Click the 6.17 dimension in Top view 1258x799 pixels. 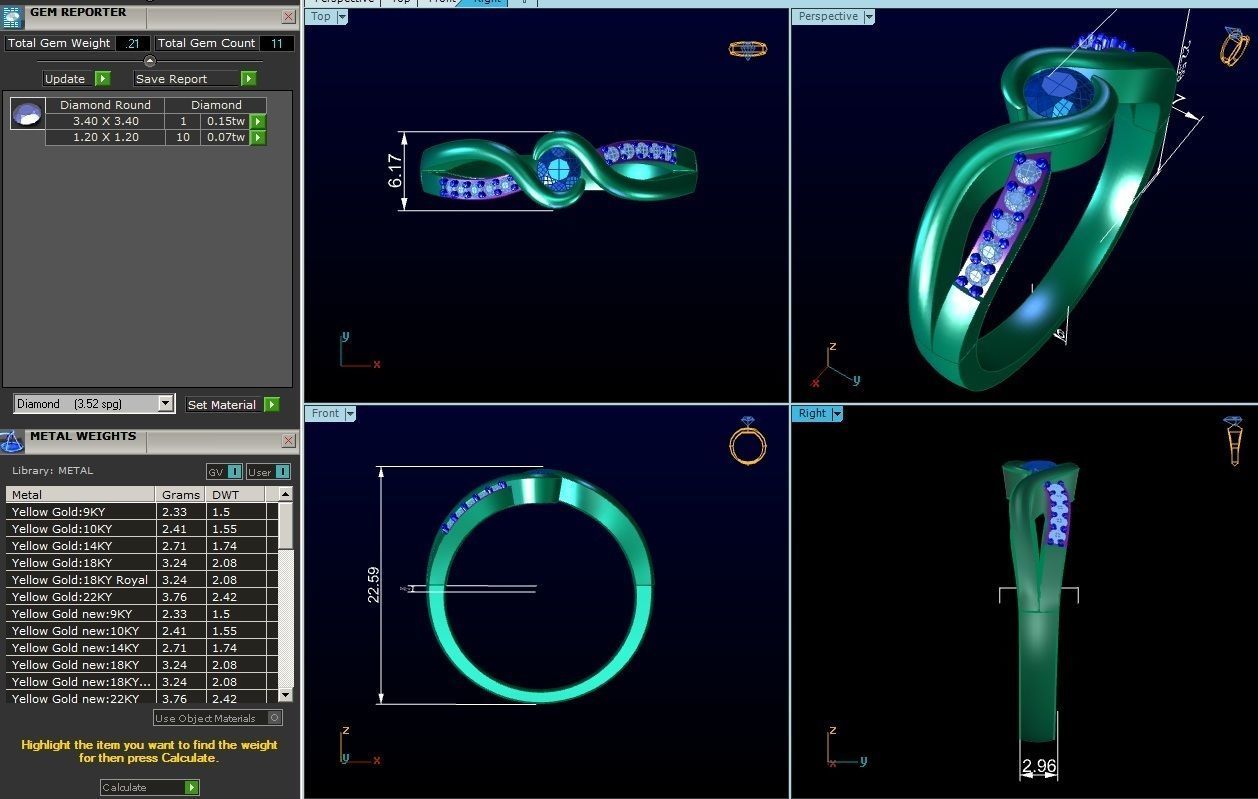(x=396, y=171)
